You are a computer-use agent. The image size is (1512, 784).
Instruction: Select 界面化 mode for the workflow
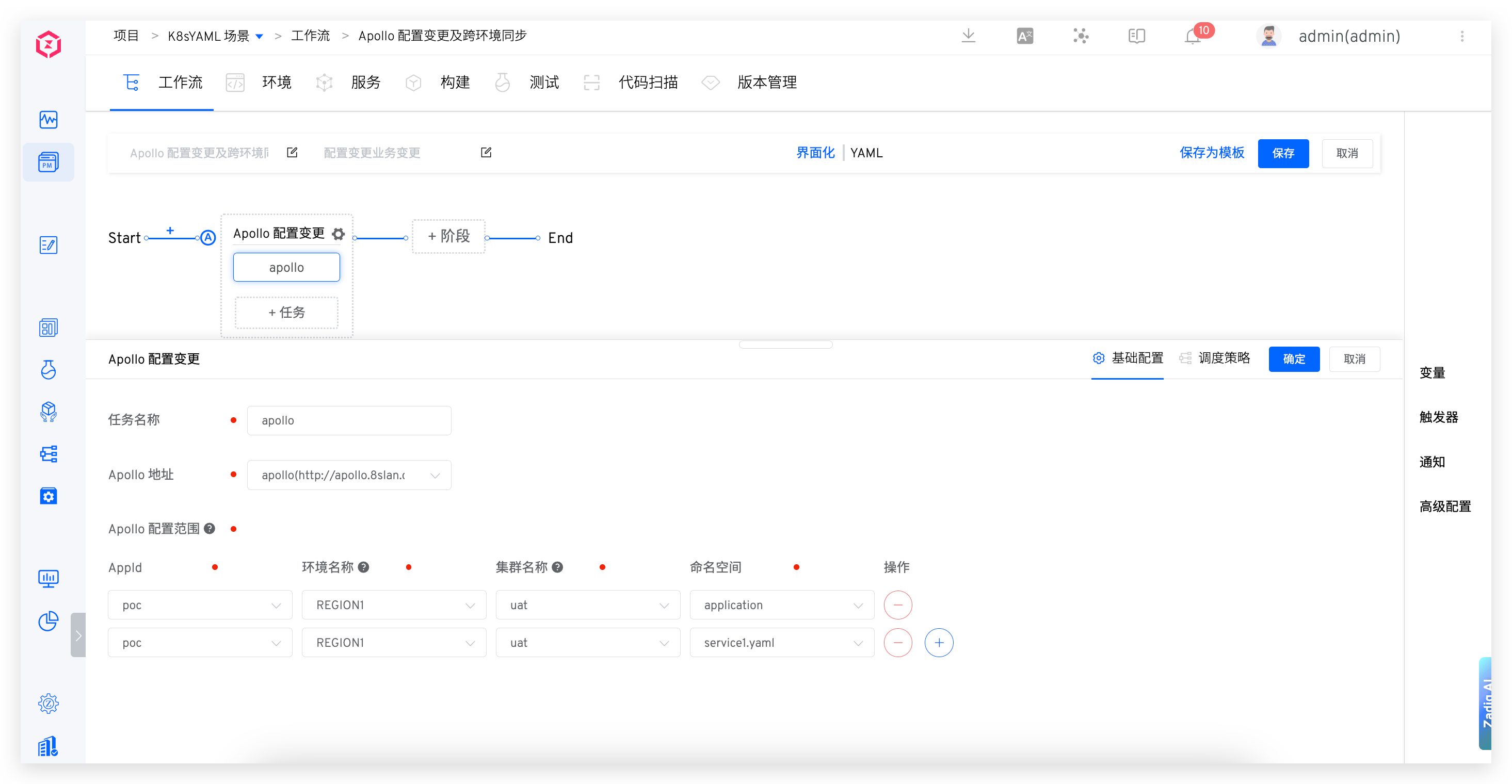pyautogui.click(x=815, y=153)
